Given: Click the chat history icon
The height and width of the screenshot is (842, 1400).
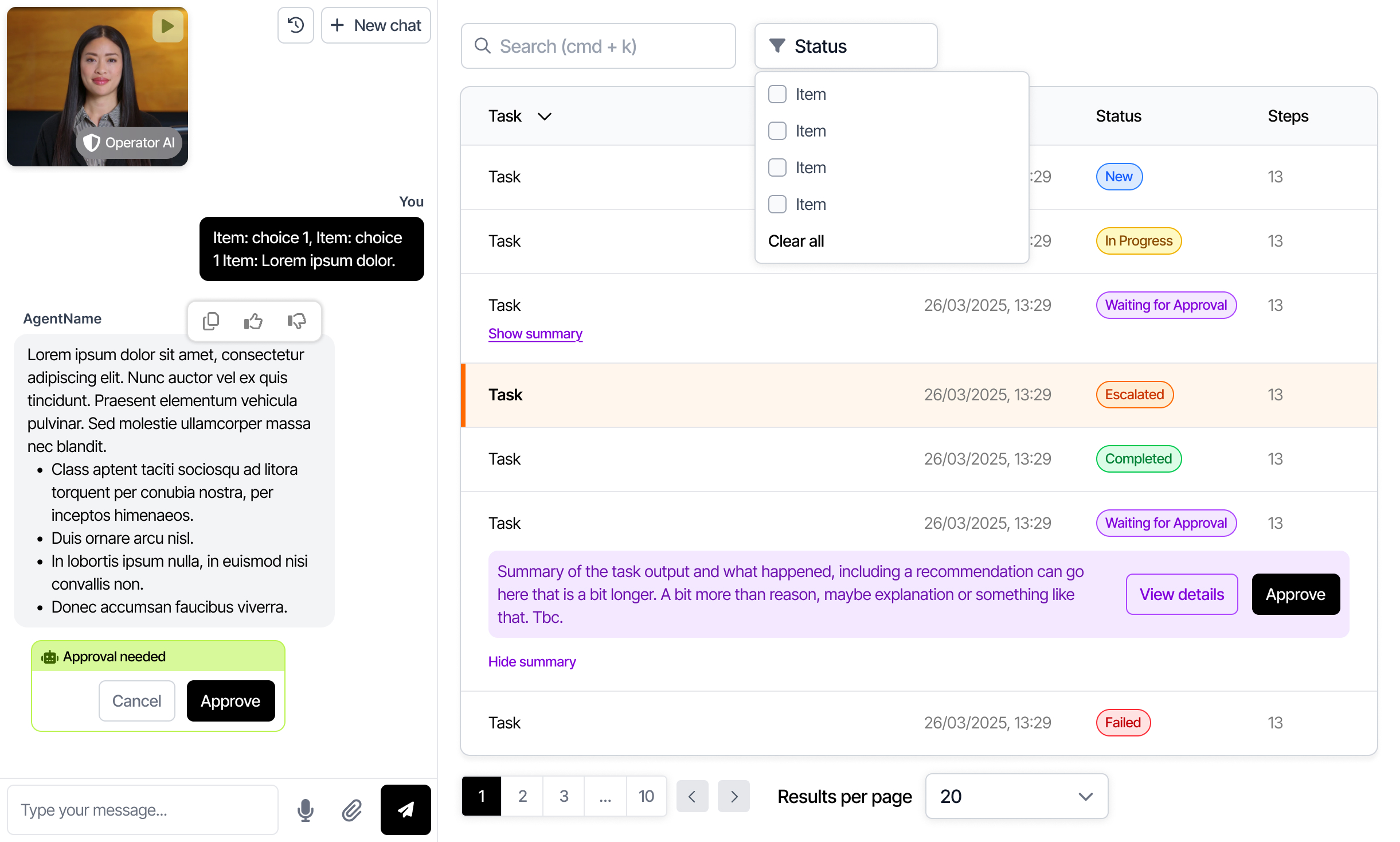Looking at the screenshot, I should click(x=296, y=25).
